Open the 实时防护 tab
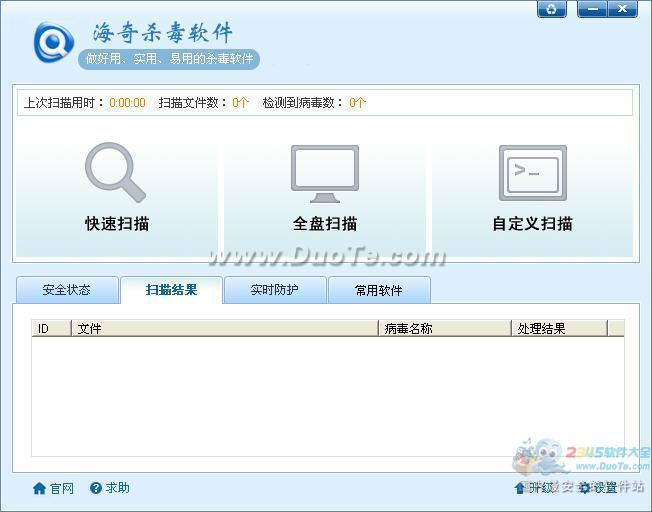Viewport: 652px width, 512px height. point(274,290)
